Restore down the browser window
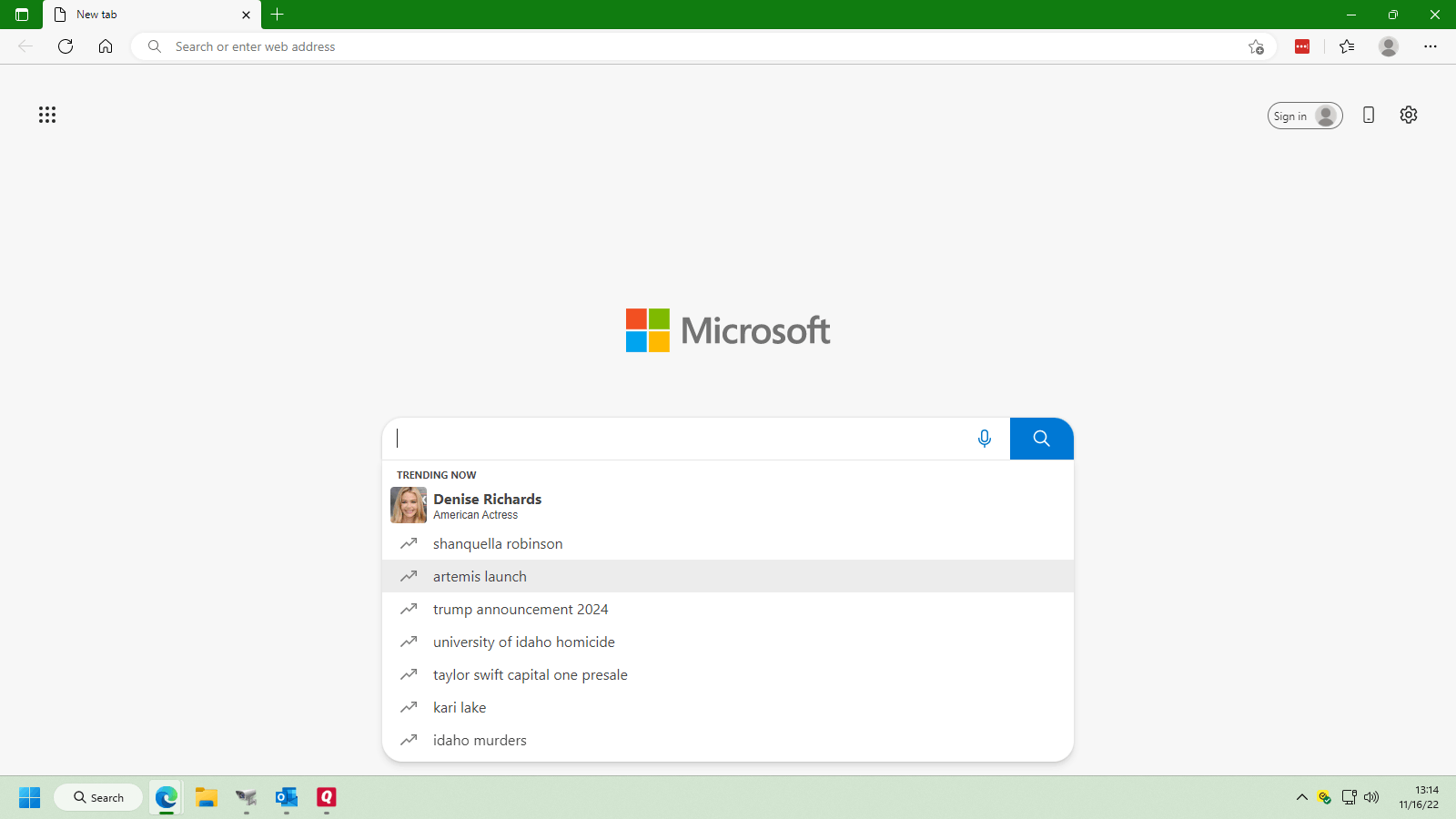 coord(1393,15)
